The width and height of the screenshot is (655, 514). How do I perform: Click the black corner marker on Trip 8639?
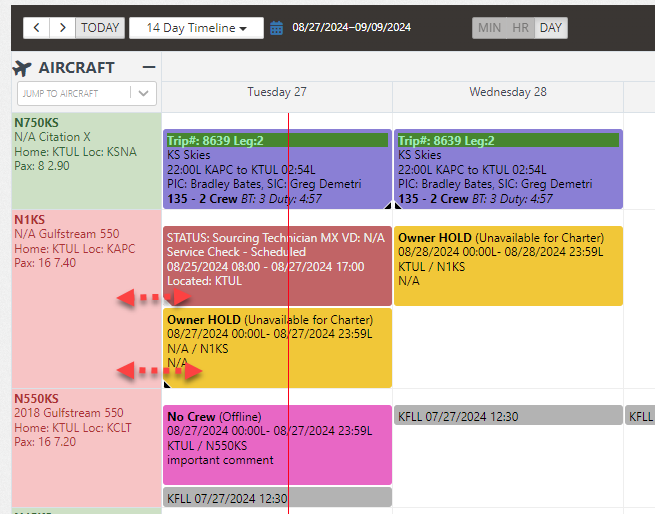coord(389,205)
